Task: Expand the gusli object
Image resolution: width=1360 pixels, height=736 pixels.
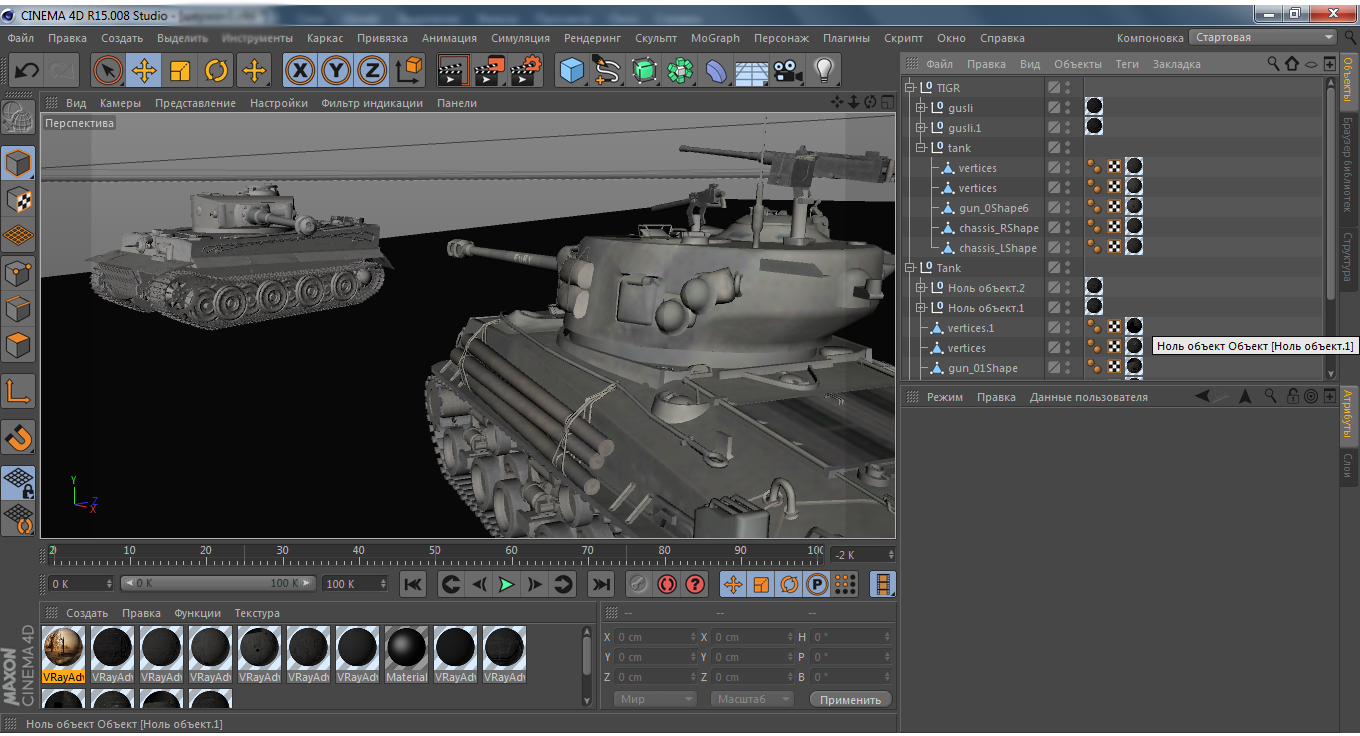Action: (922, 108)
